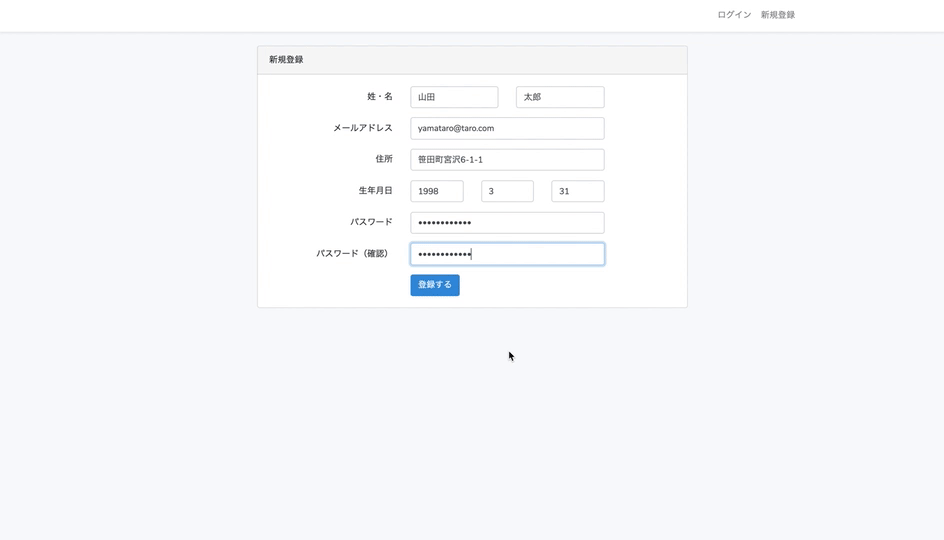Click the birth year field showing 1998
The height and width of the screenshot is (540, 944).
tap(437, 191)
